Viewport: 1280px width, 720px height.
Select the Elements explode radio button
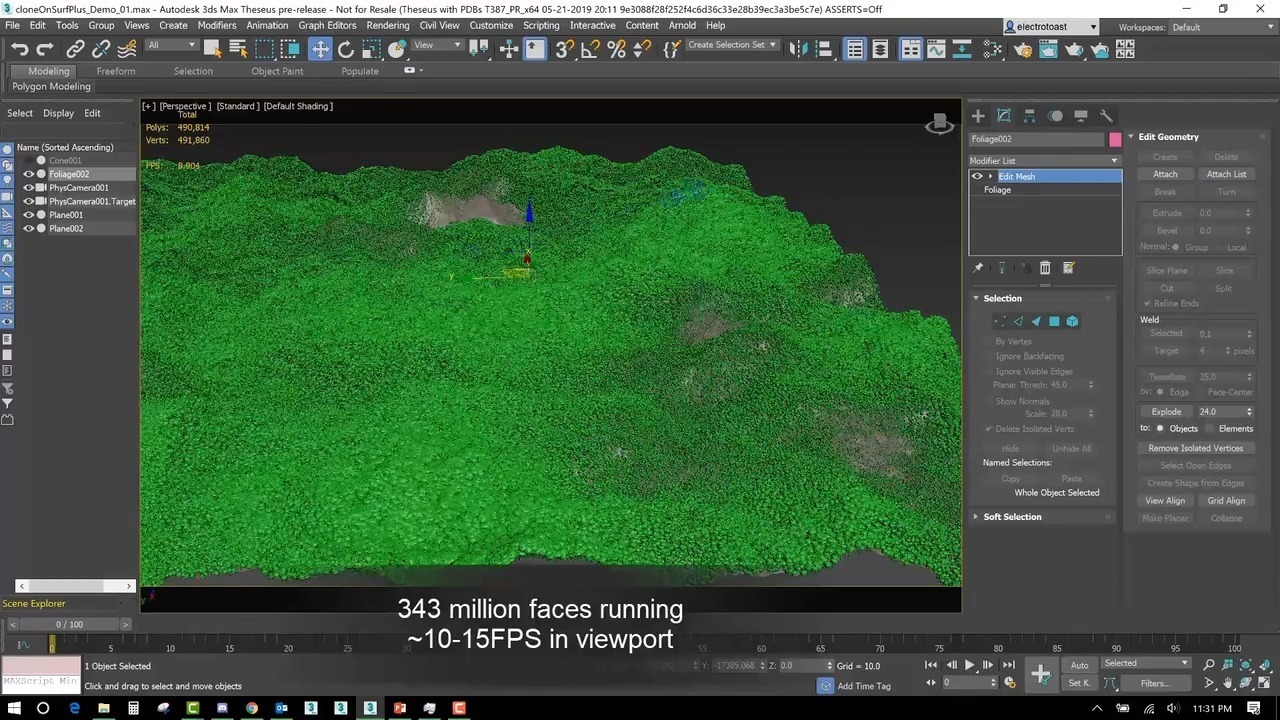(1211, 428)
